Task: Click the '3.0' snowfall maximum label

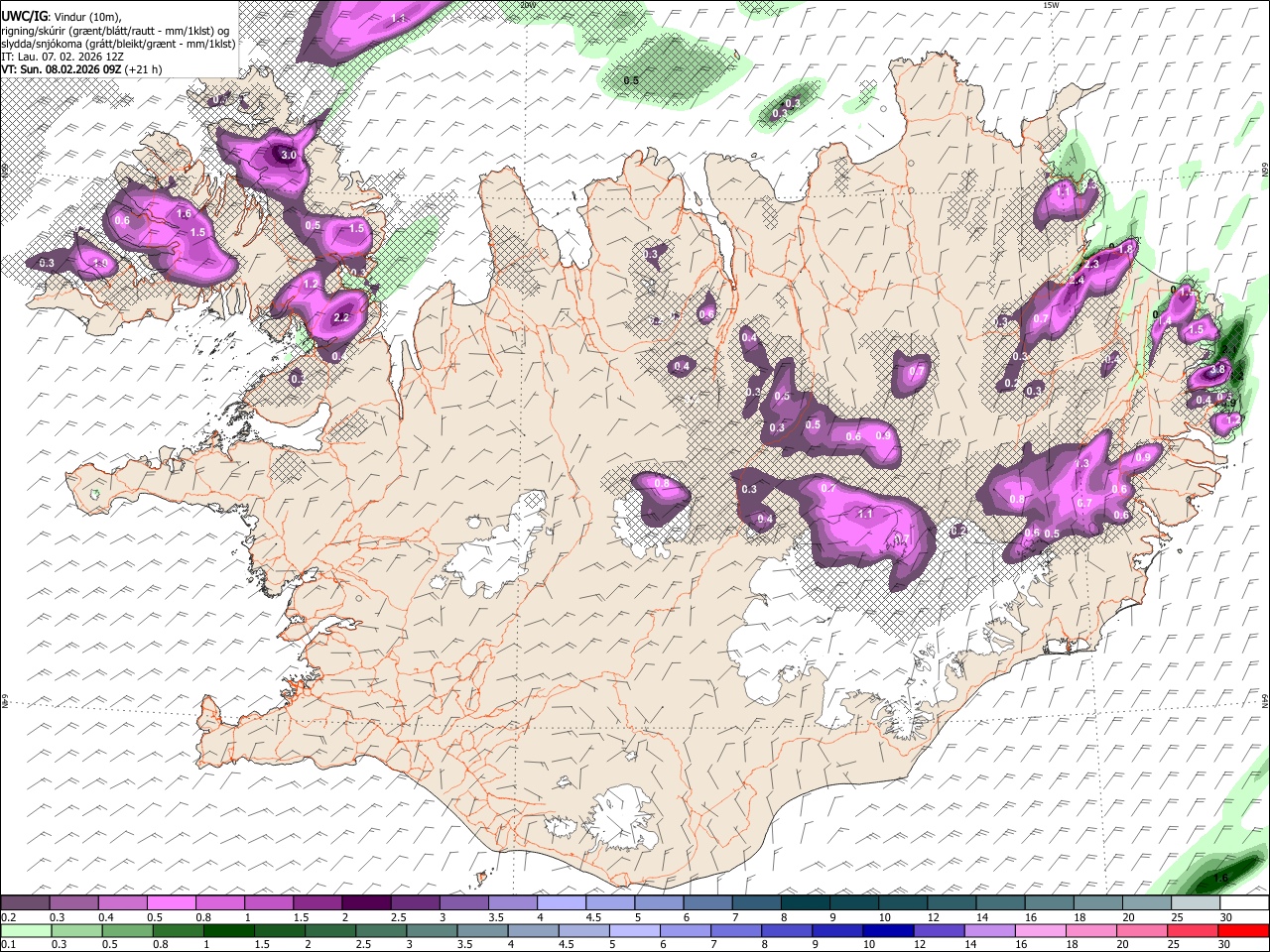Action: click(x=288, y=156)
